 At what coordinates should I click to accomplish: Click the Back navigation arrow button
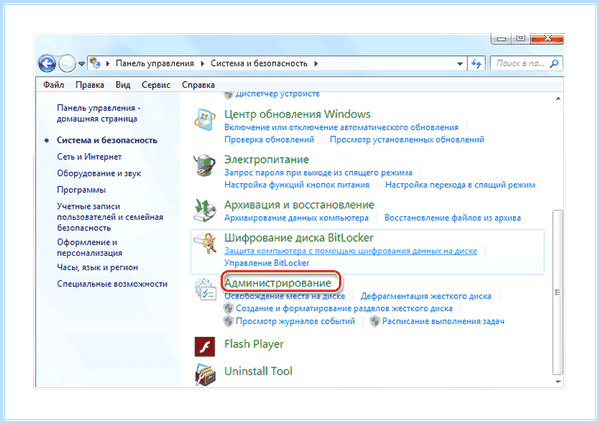pos(47,64)
